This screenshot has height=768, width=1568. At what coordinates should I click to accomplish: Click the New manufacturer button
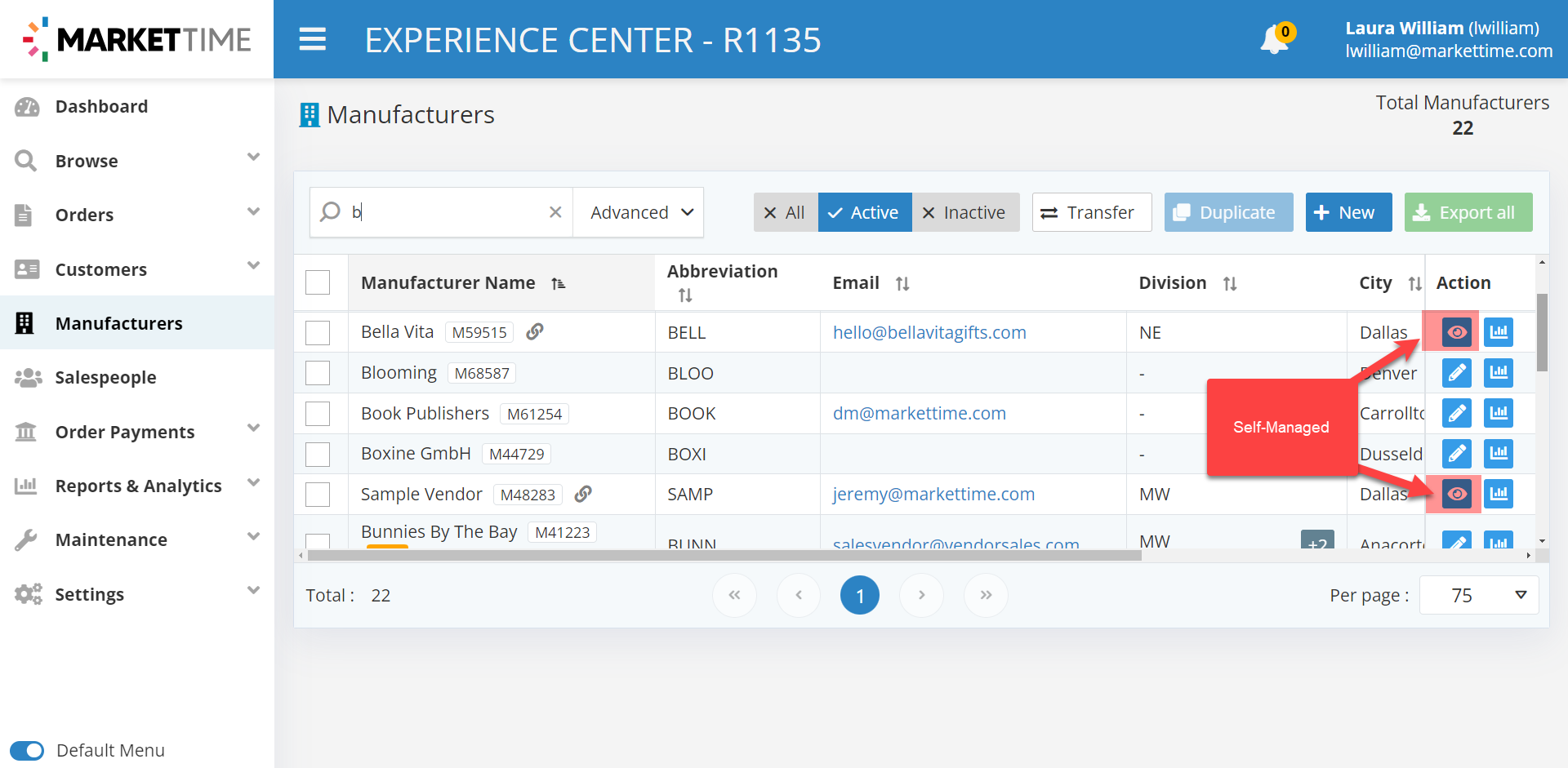tap(1347, 212)
